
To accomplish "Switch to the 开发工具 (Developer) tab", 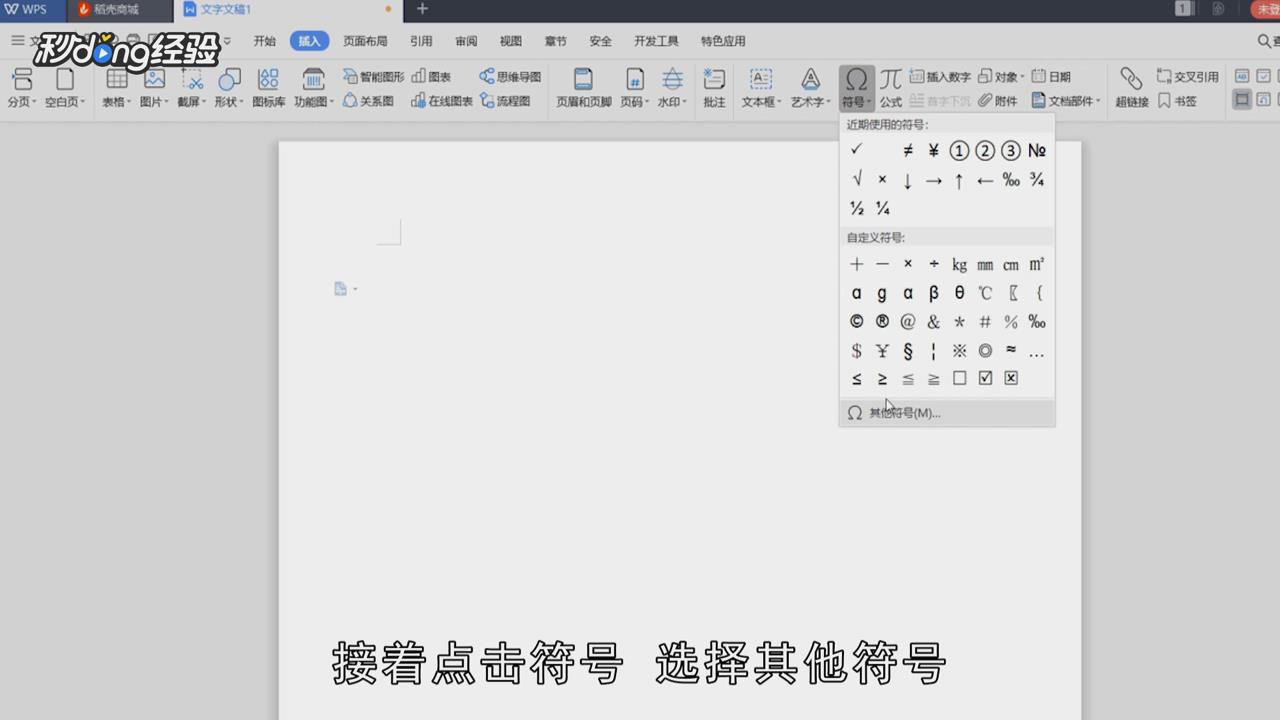I will coord(656,41).
